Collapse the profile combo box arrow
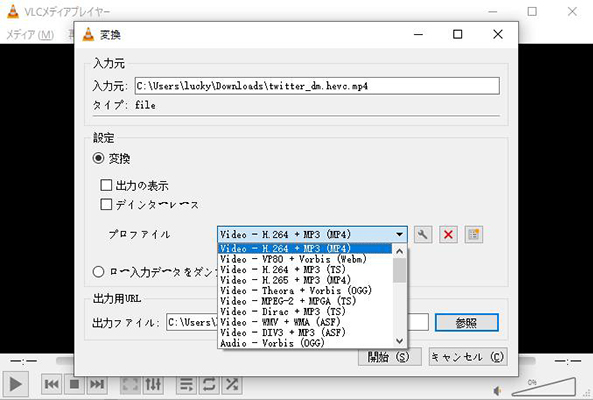 [399, 234]
